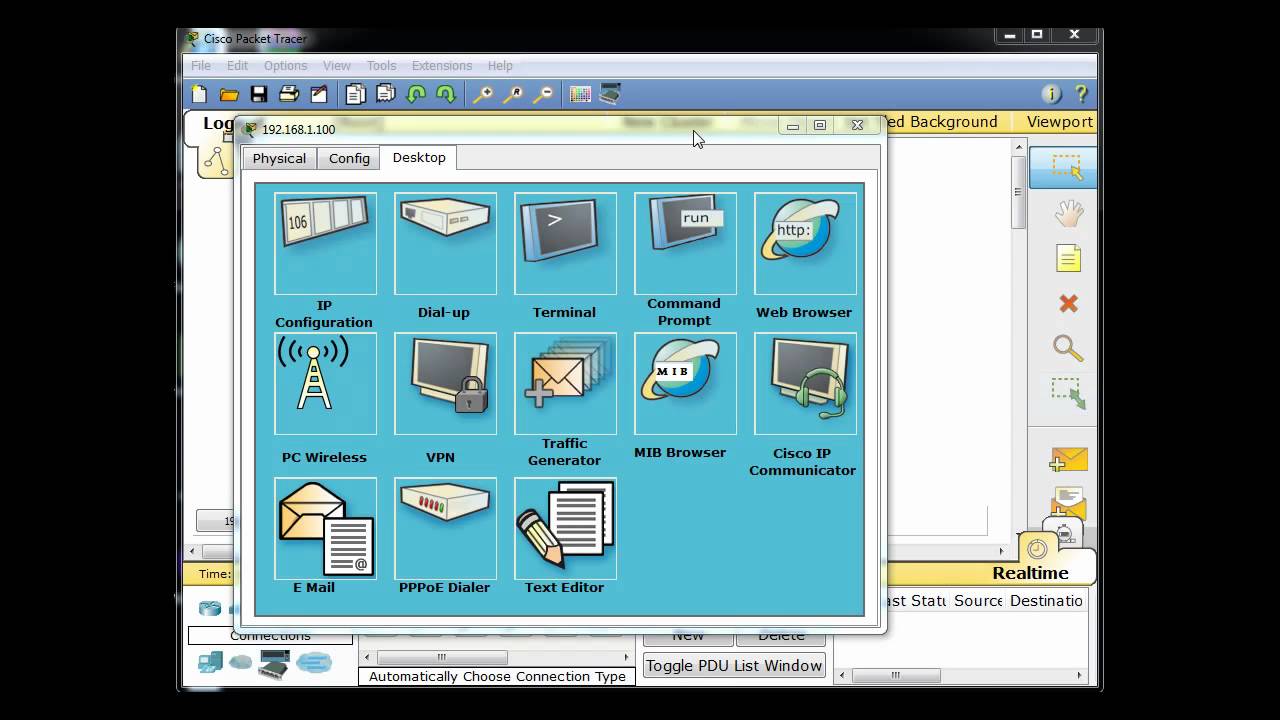Switch to the Config tab
Viewport: 1280px width, 720px height.
click(349, 158)
